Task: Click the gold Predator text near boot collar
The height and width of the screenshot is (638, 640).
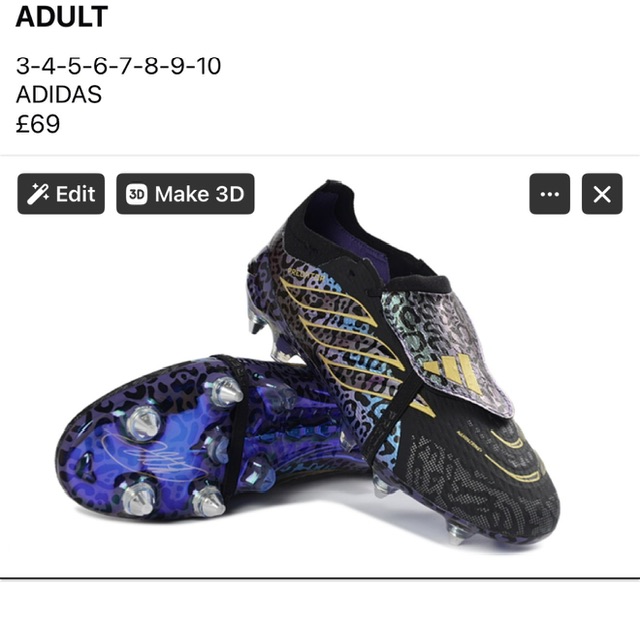Action: coord(305,275)
